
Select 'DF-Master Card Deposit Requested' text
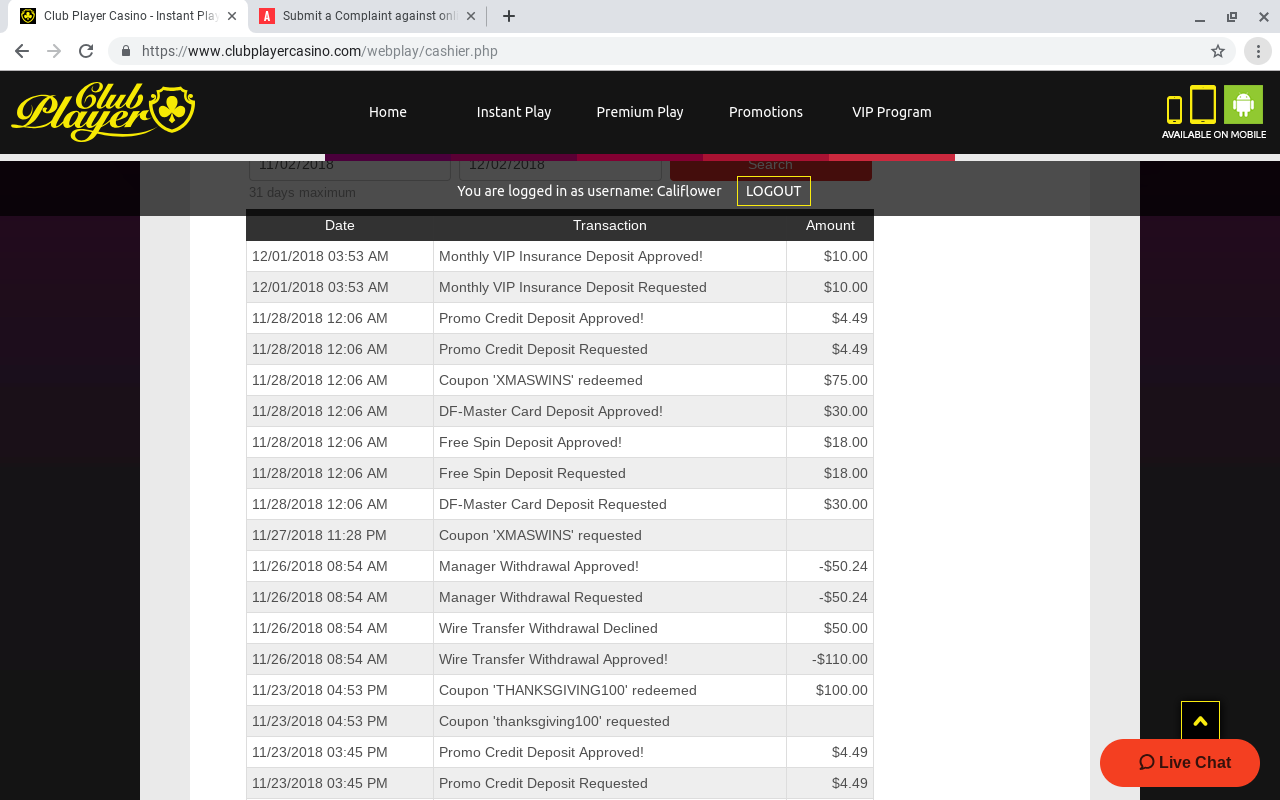553,504
